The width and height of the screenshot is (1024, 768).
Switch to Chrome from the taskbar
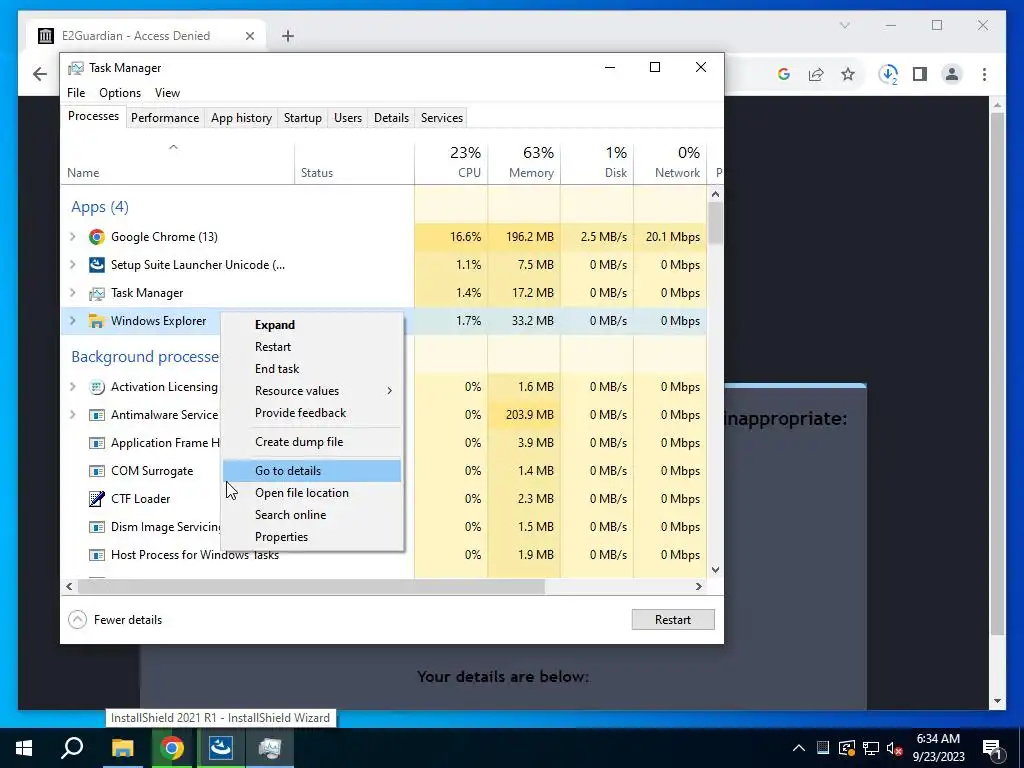(x=172, y=748)
